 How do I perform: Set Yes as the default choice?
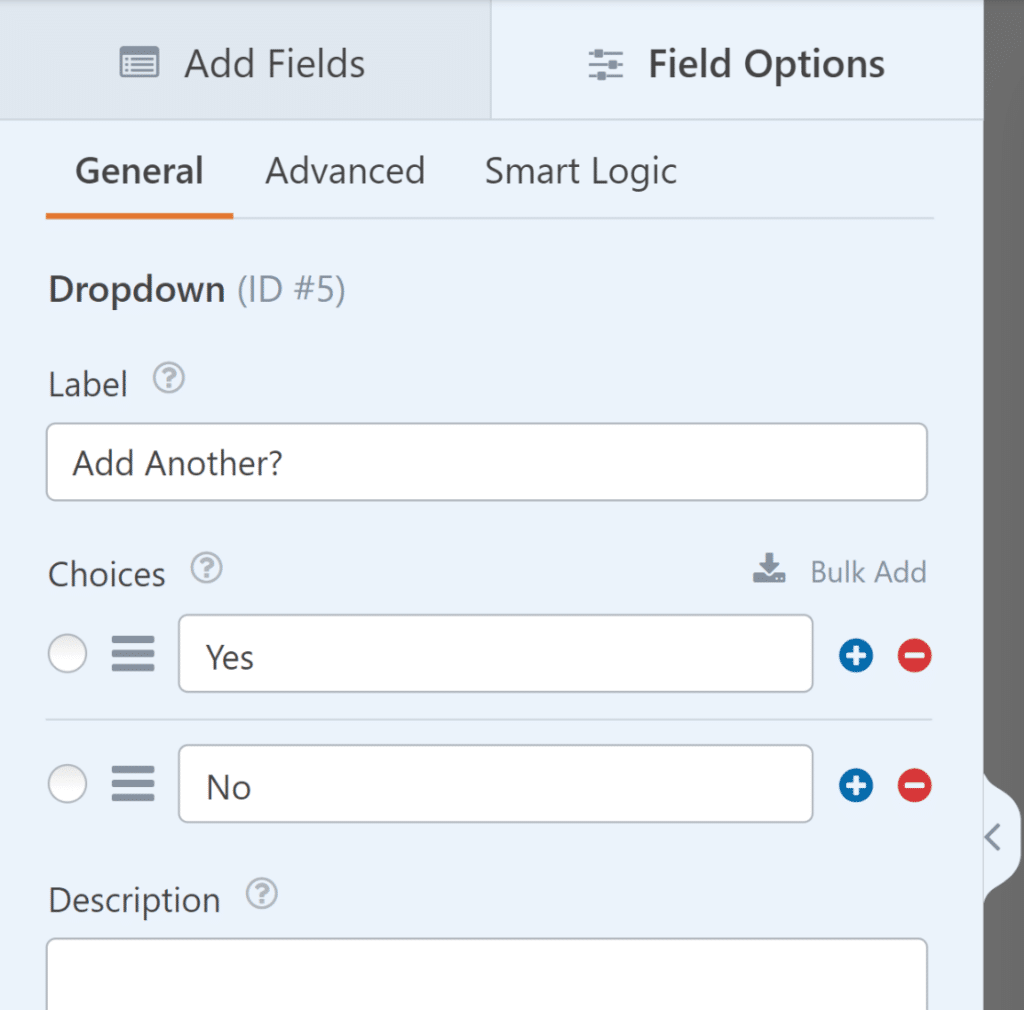click(68, 656)
